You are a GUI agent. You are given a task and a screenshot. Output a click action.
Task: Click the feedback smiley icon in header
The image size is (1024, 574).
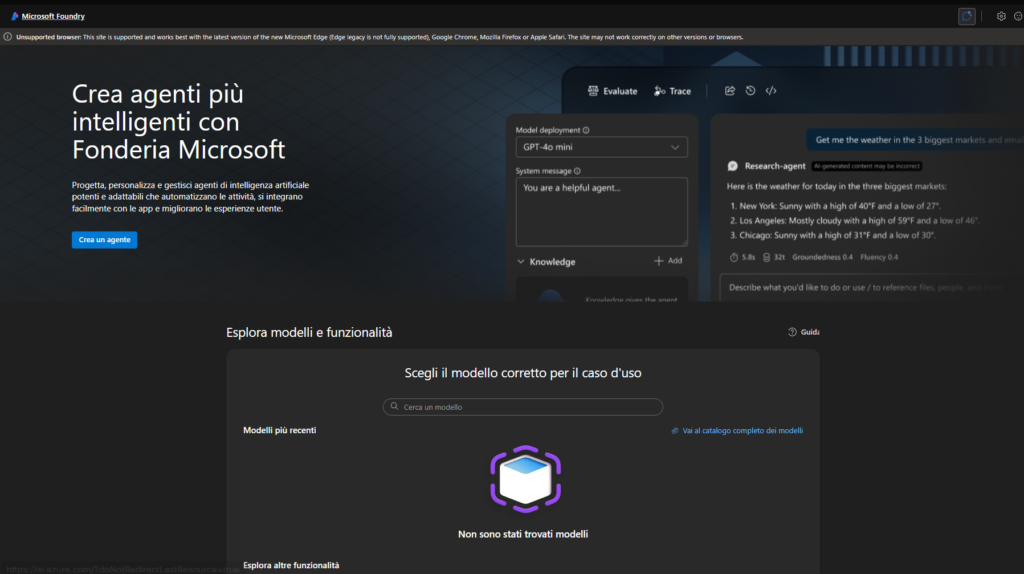[1019, 16]
